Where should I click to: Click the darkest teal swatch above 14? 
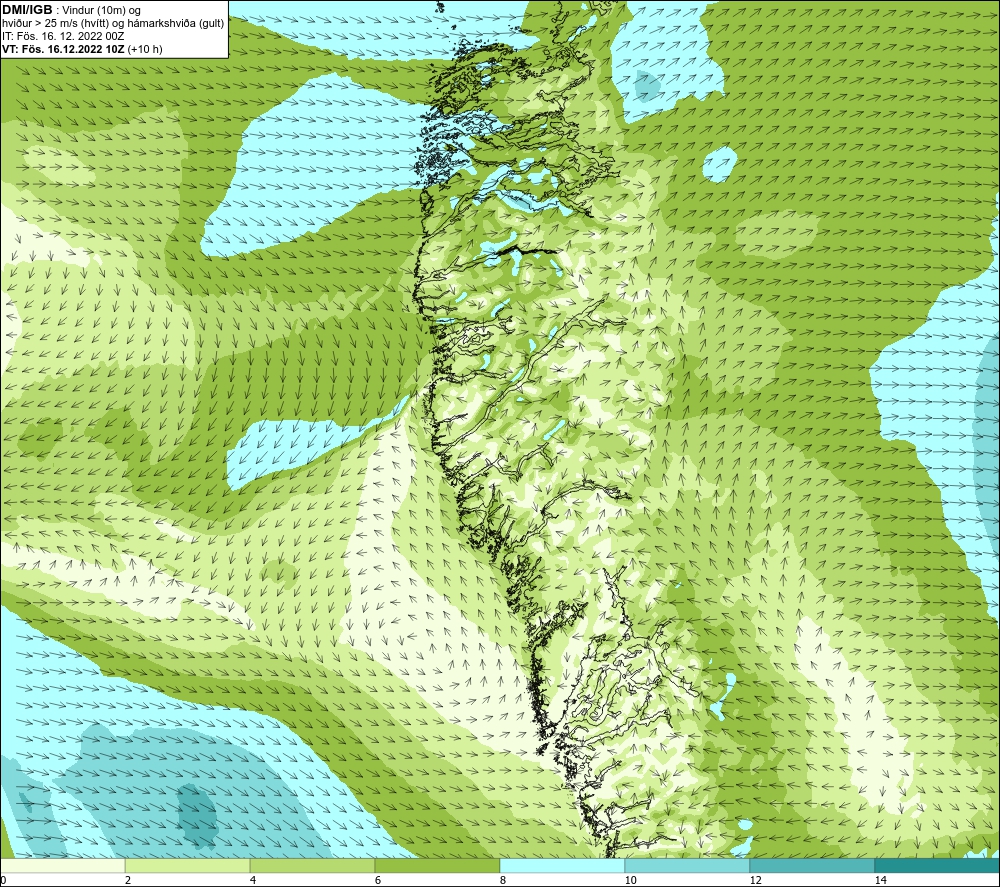point(938,865)
